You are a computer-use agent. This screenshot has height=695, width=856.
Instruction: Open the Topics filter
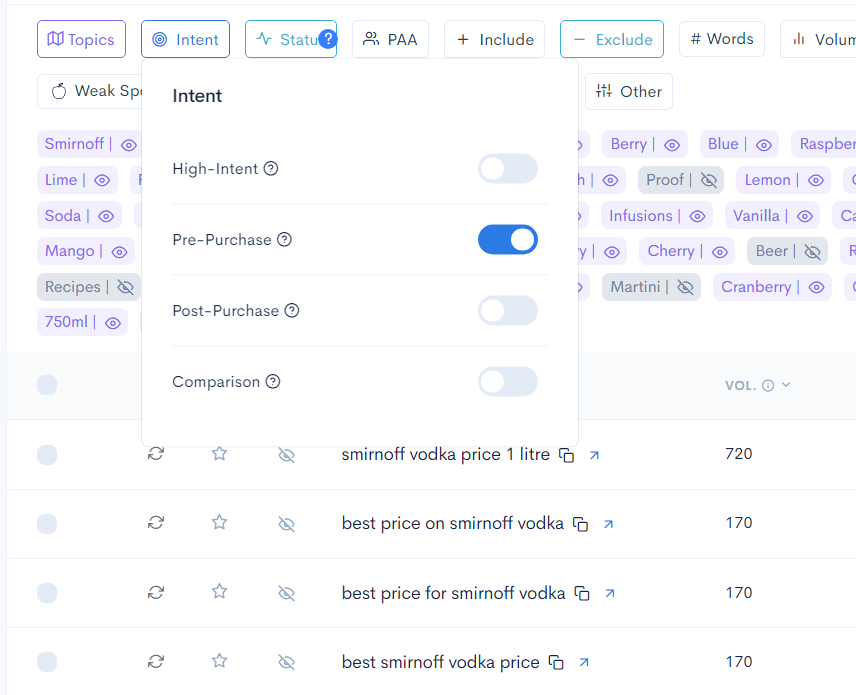pyautogui.click(x=81, y=40)
